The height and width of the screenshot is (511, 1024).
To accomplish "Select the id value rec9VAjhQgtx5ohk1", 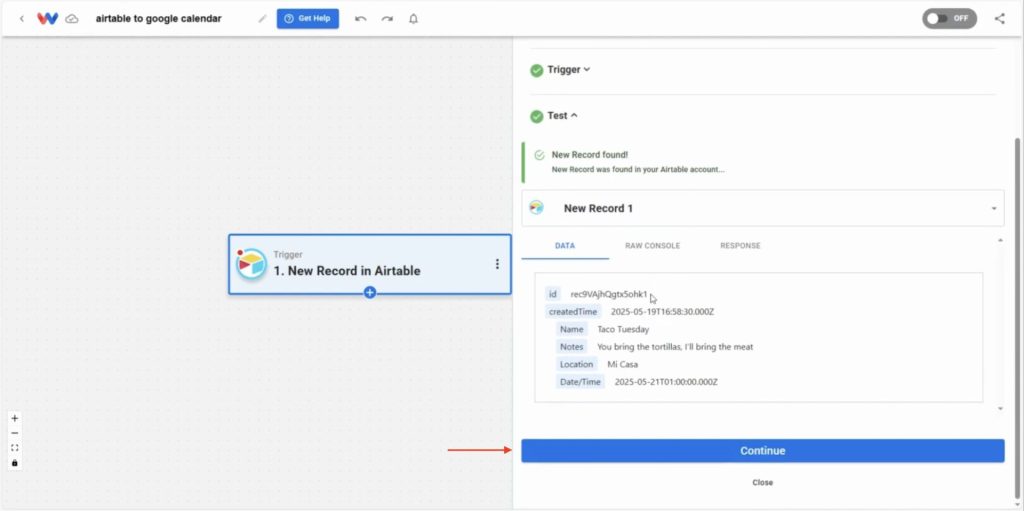I will [x=609, y=294].
